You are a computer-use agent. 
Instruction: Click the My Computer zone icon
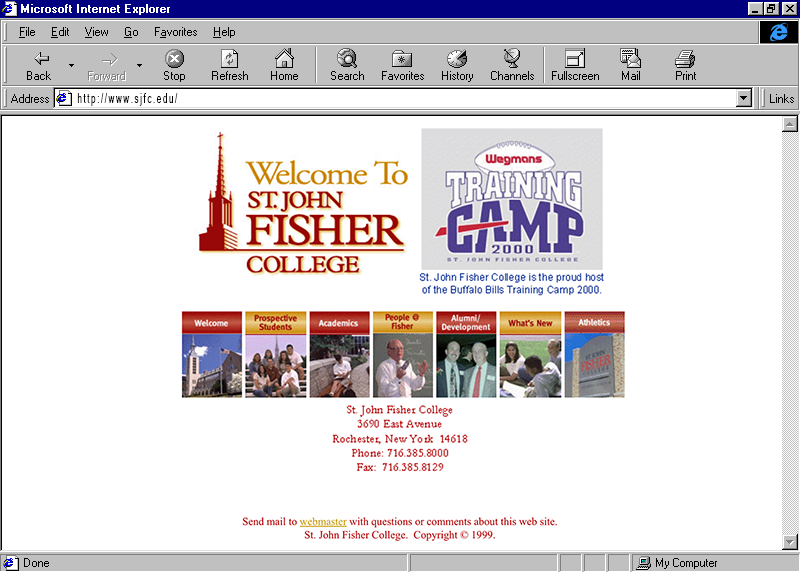[644, 563]
